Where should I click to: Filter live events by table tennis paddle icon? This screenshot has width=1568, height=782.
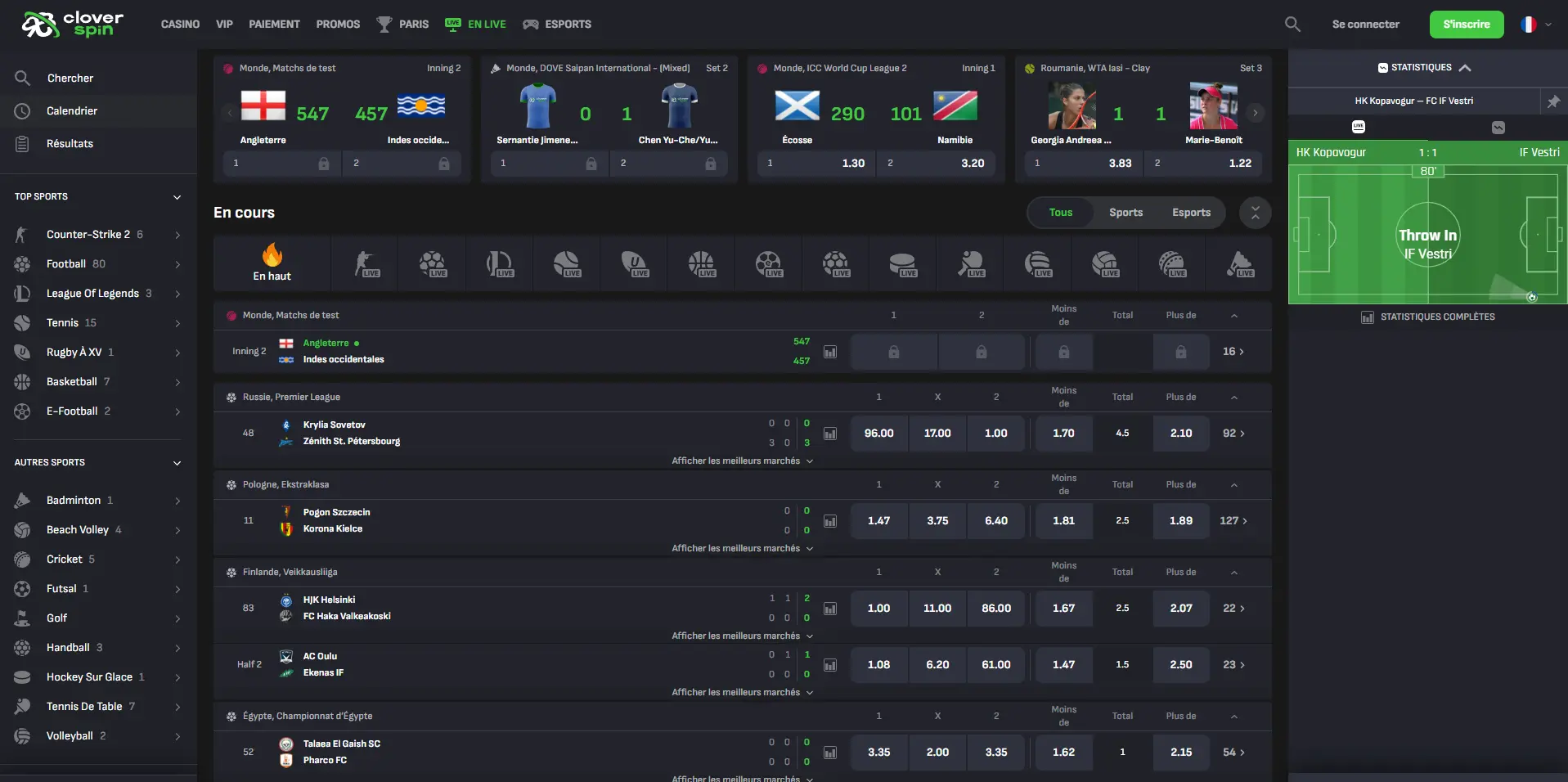point(971,263)
